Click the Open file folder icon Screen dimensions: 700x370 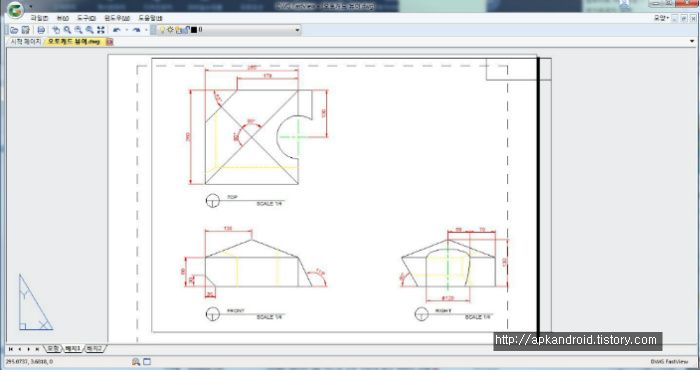click(14, 30)
